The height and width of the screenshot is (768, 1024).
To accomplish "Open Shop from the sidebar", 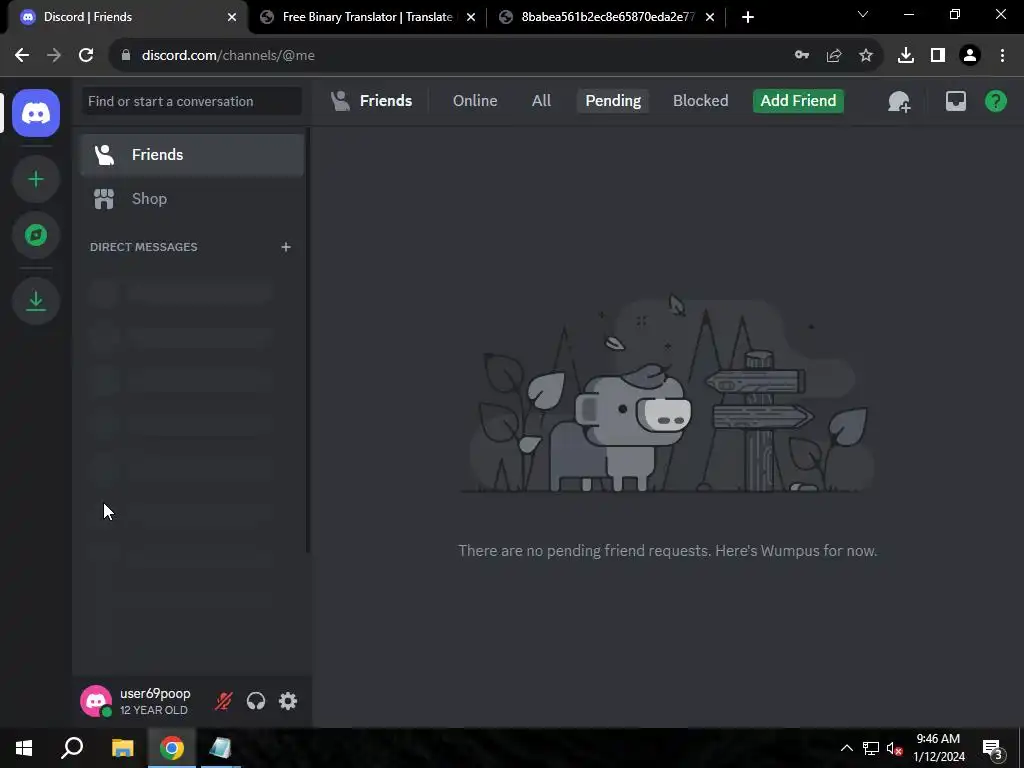I will click(x=192, y=199).
